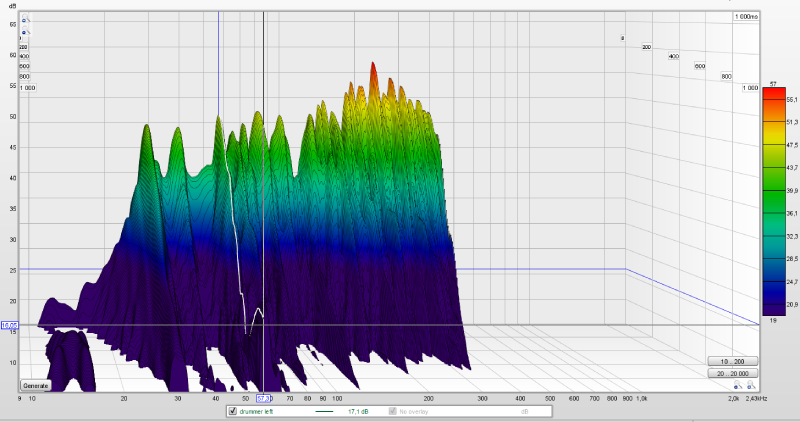Click the first horizontal zoom magnifier icon
The height and width of the screenshot is (422, 800).
click(x=736, y=386)
